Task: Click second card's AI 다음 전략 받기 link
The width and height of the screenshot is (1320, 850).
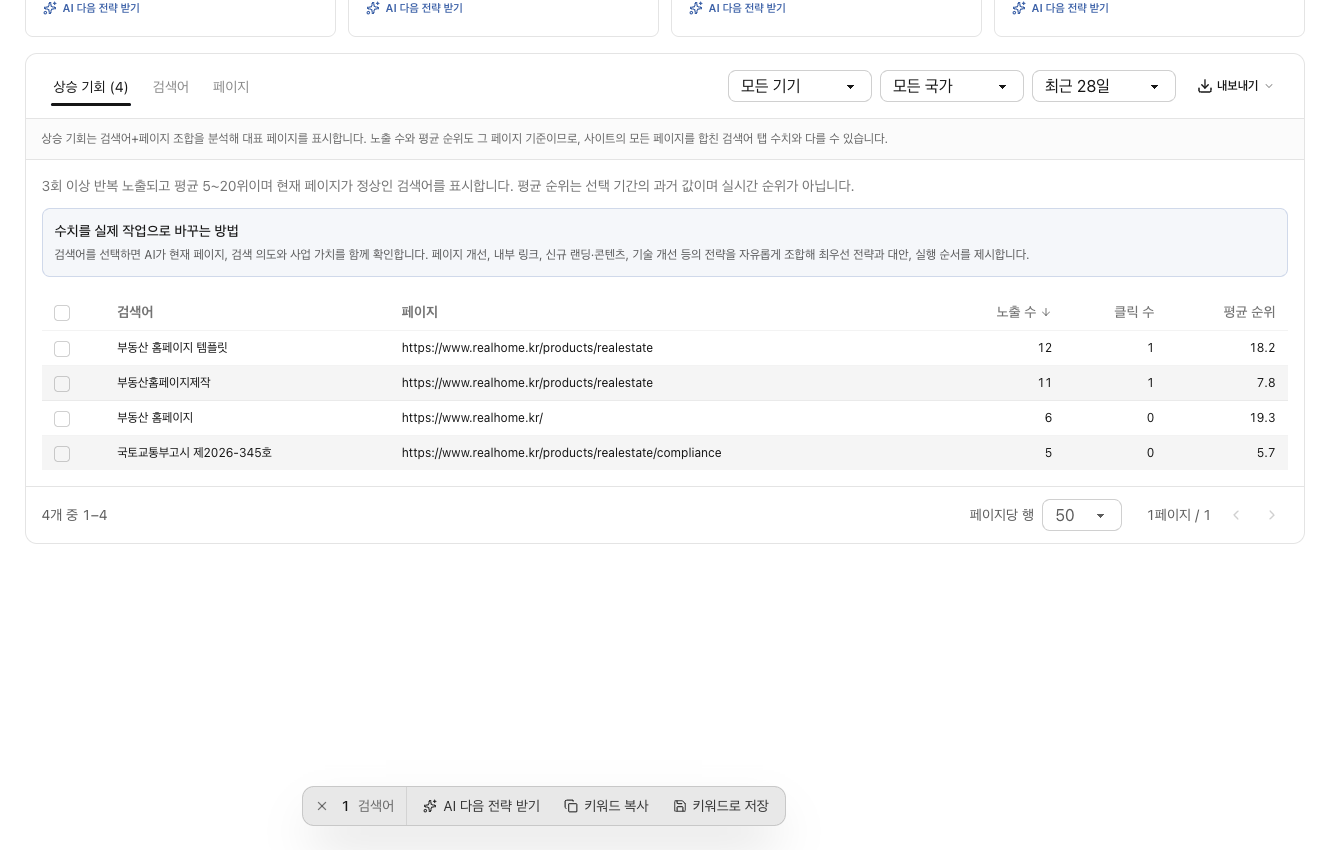Action: pyautogui.click(x=414, y=8)
